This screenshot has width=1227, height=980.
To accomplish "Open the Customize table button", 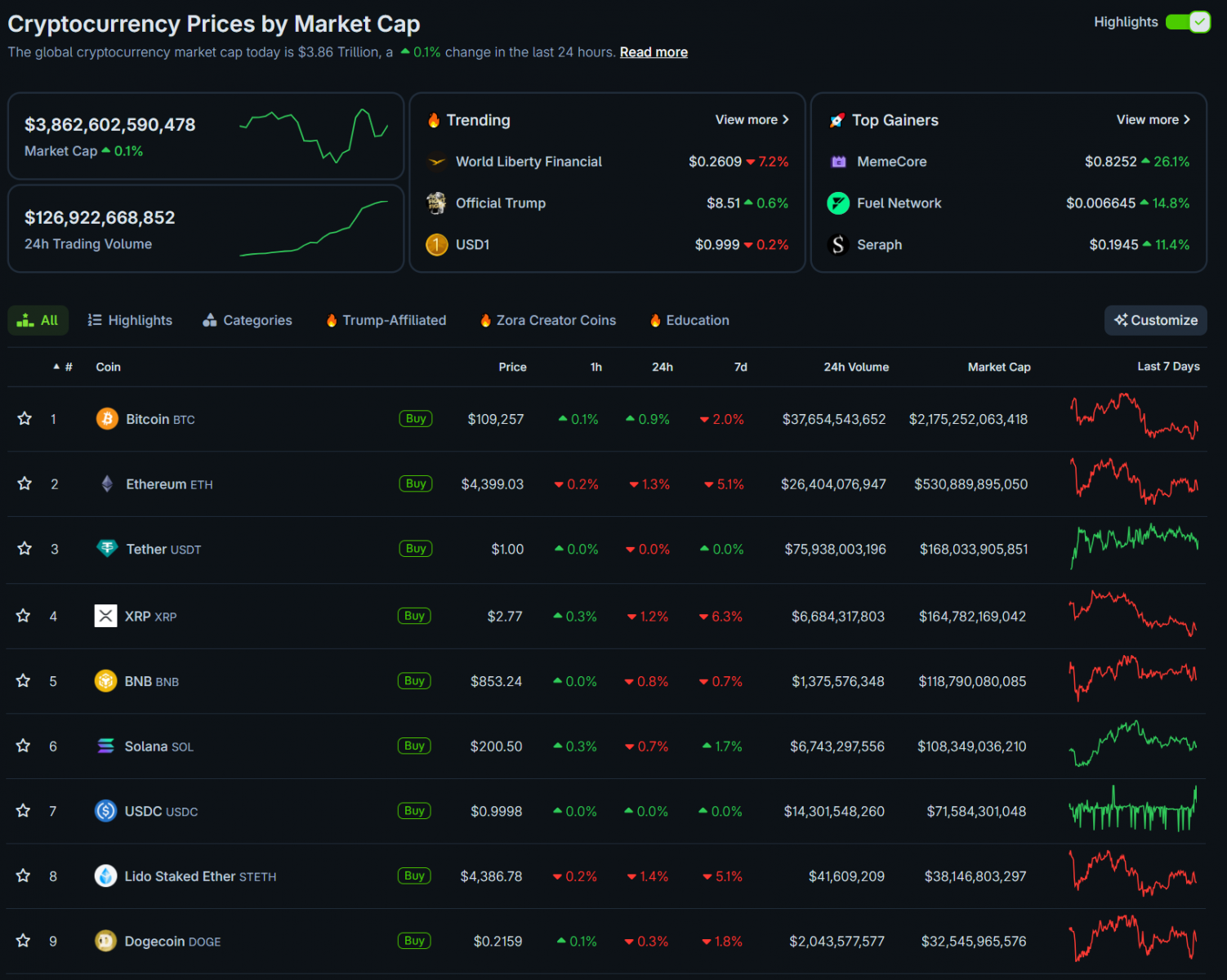I will tap(1155, 320).
